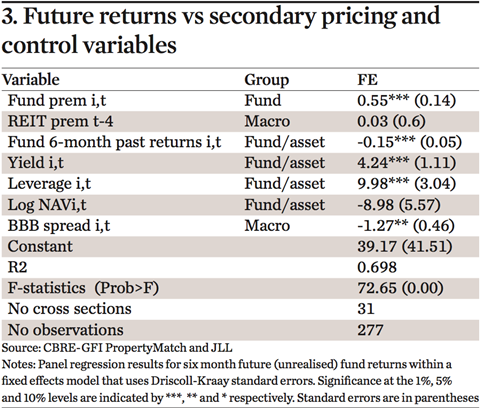Select the 'Group' column header

[267, 80]
